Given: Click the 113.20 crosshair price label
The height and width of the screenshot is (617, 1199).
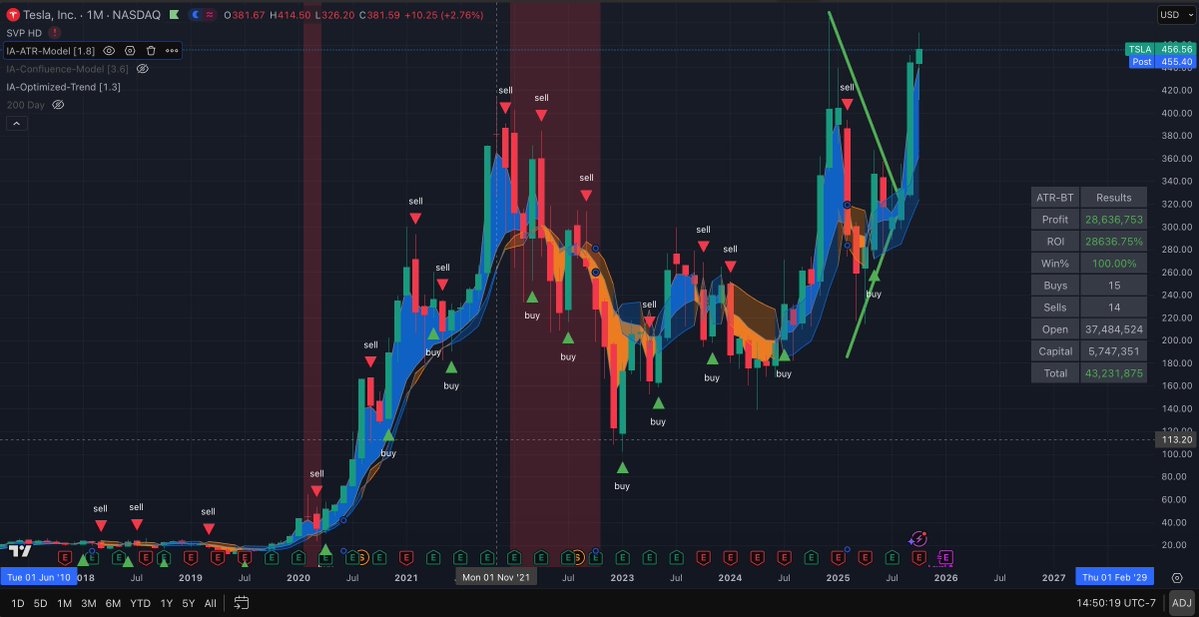Looking at the screenshot, I should click(1176, 440).
